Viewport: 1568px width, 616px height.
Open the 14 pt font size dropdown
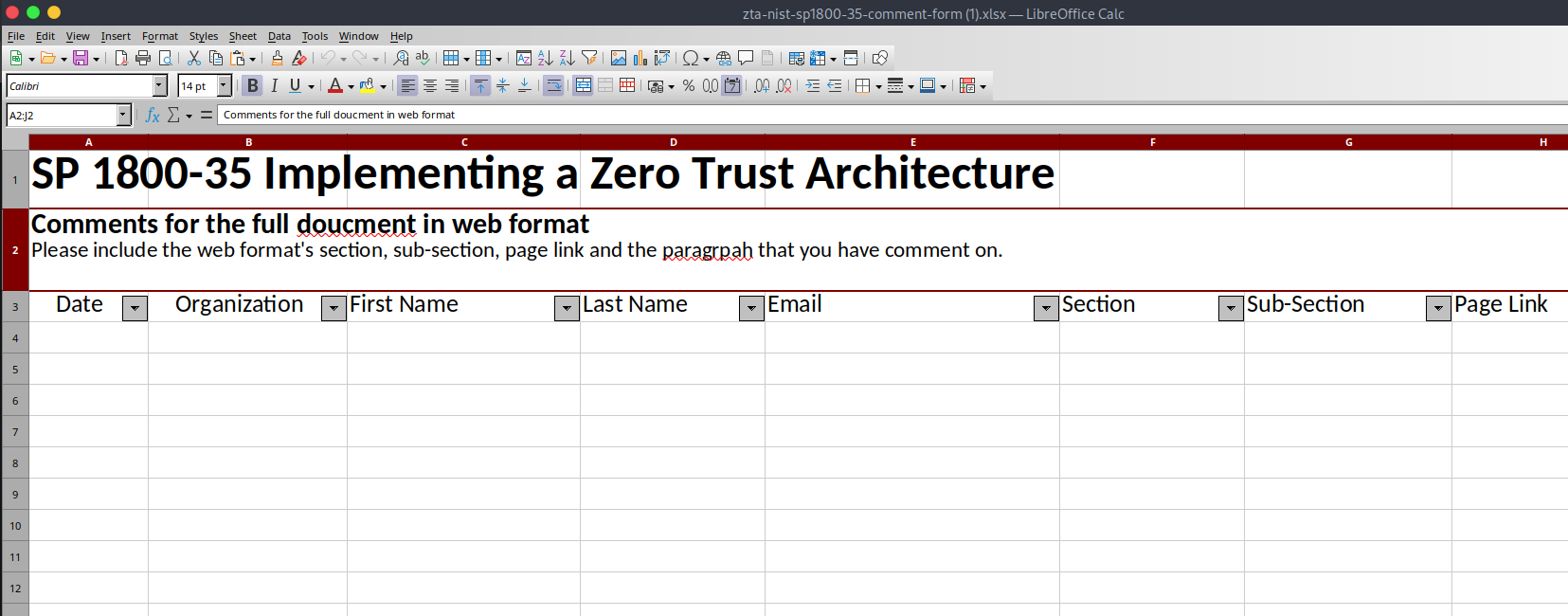[x=225, y=85]
